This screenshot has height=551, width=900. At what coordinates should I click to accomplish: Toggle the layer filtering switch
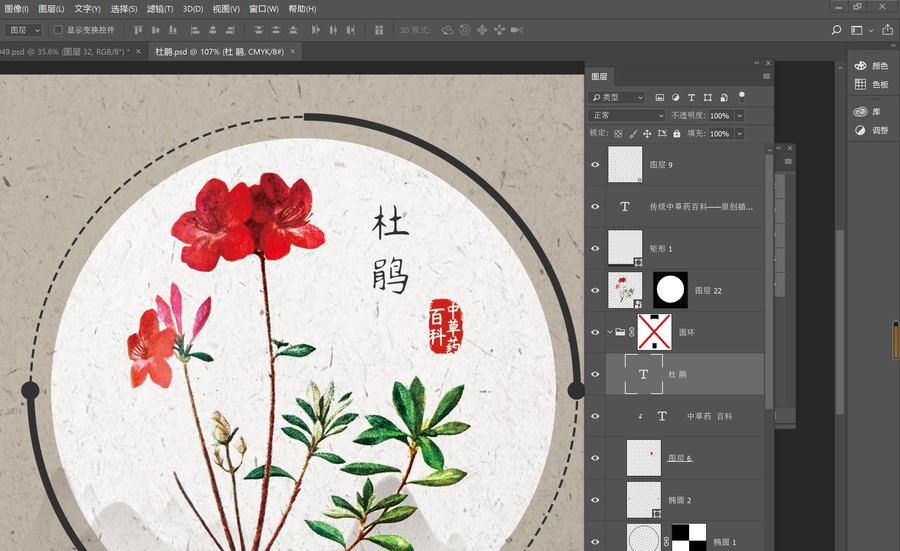742,96
